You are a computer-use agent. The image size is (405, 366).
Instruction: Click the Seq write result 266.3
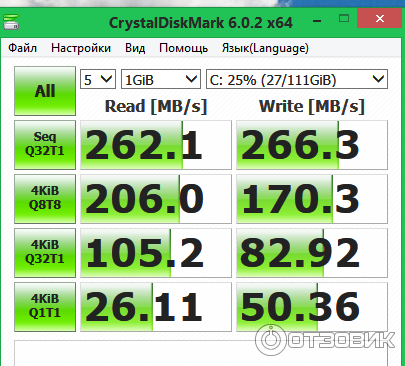(x=312, y=145)
